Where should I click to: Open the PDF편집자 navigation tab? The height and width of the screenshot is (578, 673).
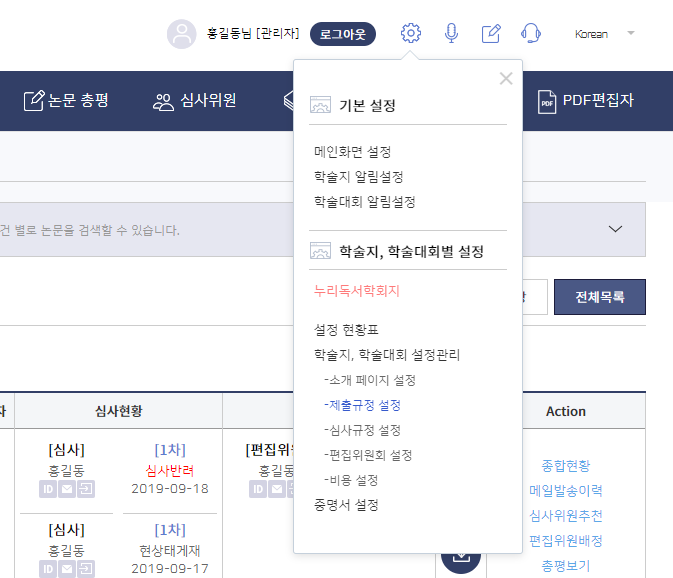[586, 100]
